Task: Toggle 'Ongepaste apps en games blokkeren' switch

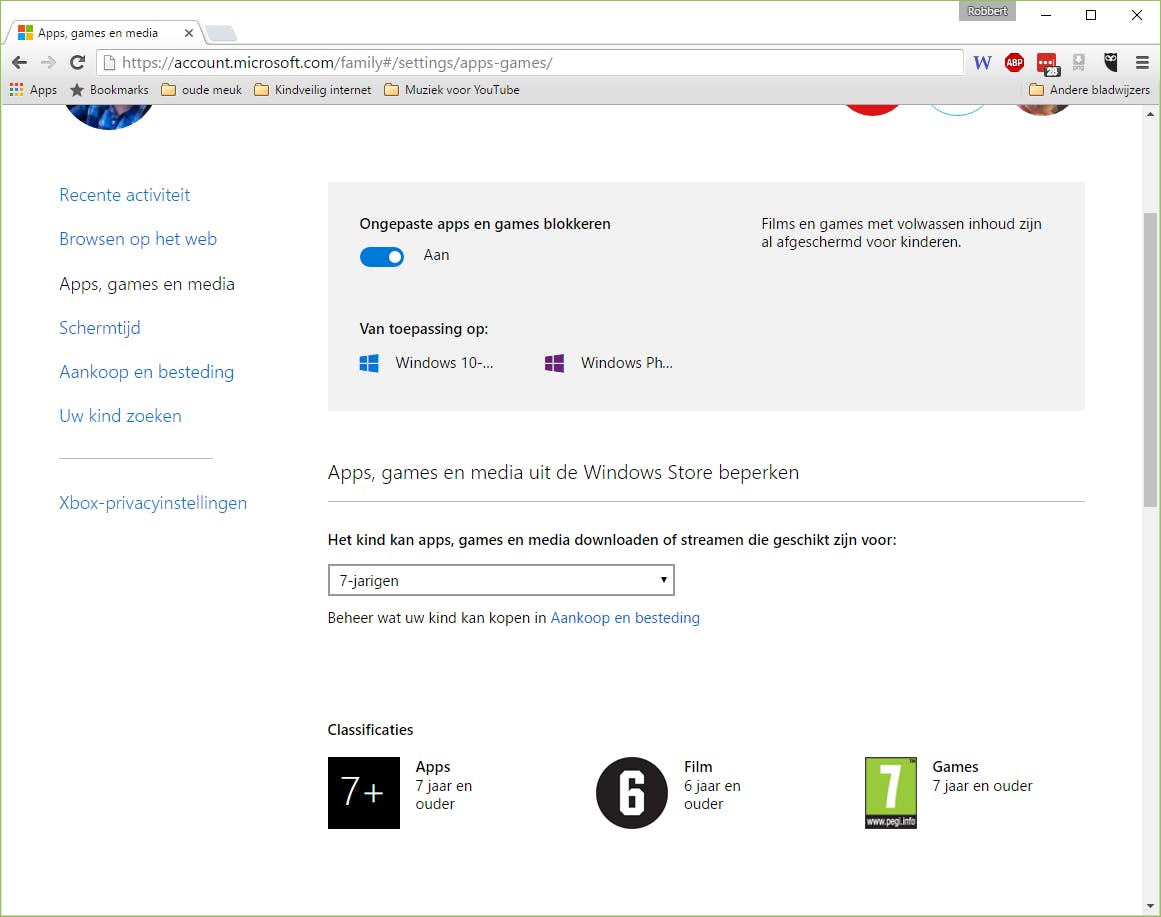Action: click(x=382, y=256)
